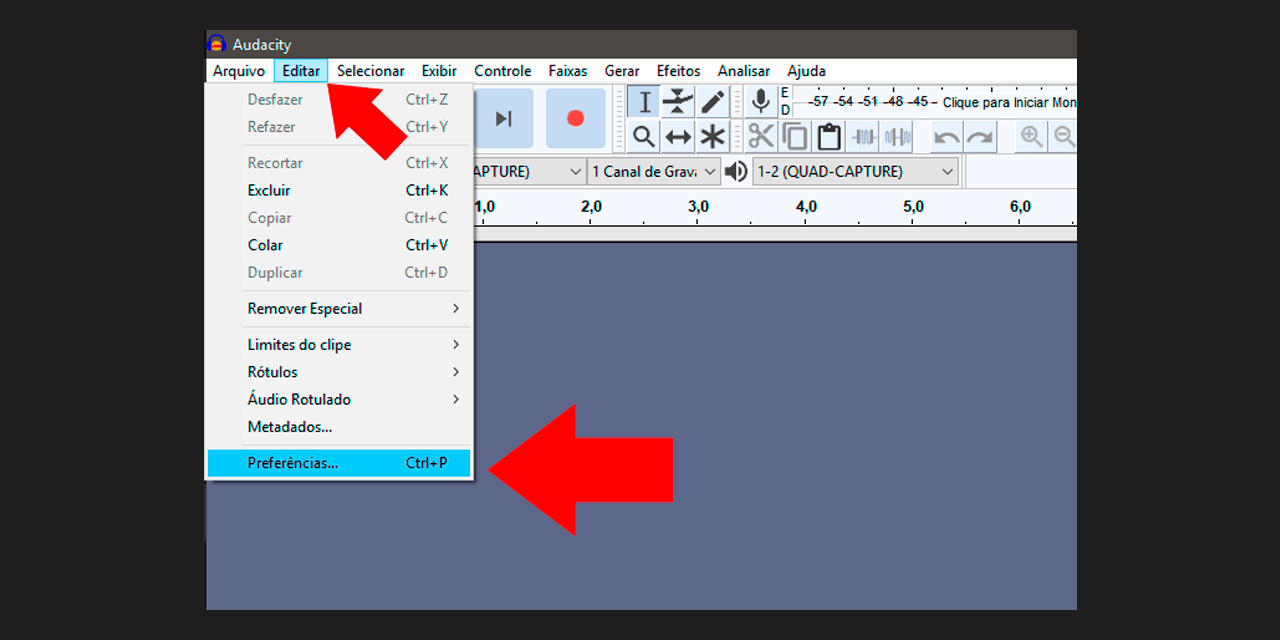Select the Envelope tool
This screenshot has height=640, width=1280.
pos(678,102)
